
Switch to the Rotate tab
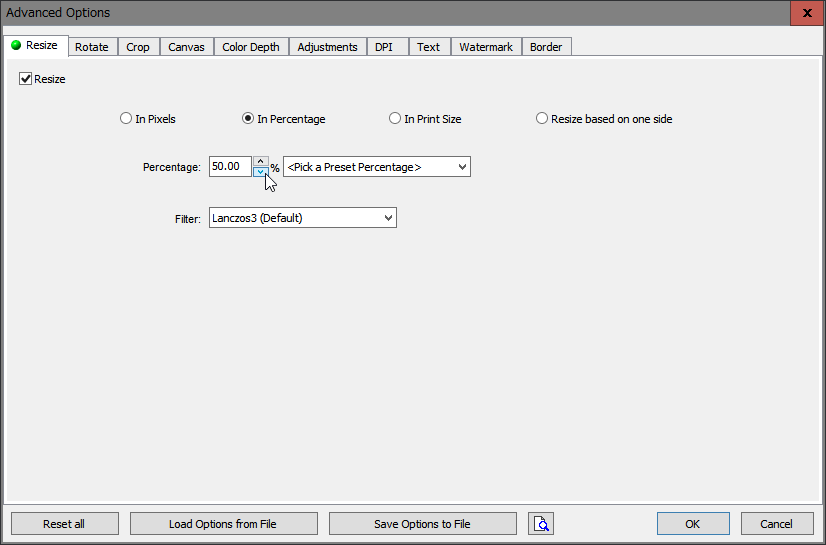[x=92, y=47]
